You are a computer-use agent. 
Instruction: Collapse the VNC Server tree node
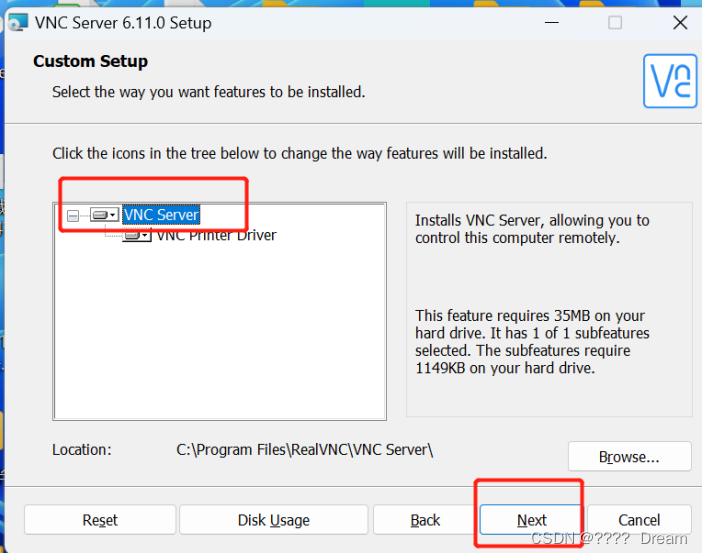73,216
